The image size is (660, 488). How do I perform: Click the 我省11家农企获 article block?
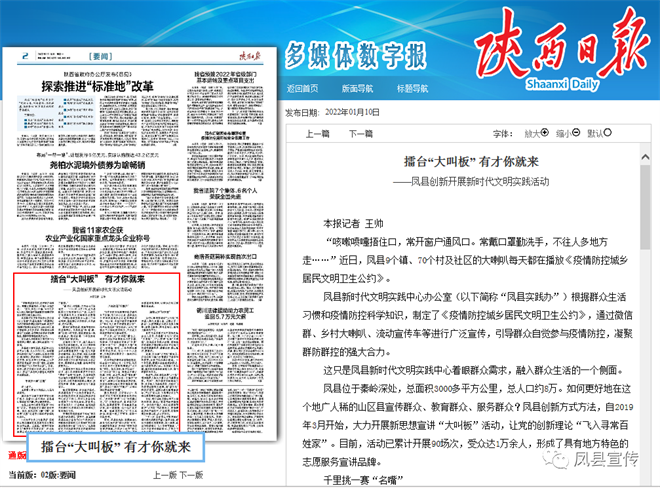click(98, 235)
